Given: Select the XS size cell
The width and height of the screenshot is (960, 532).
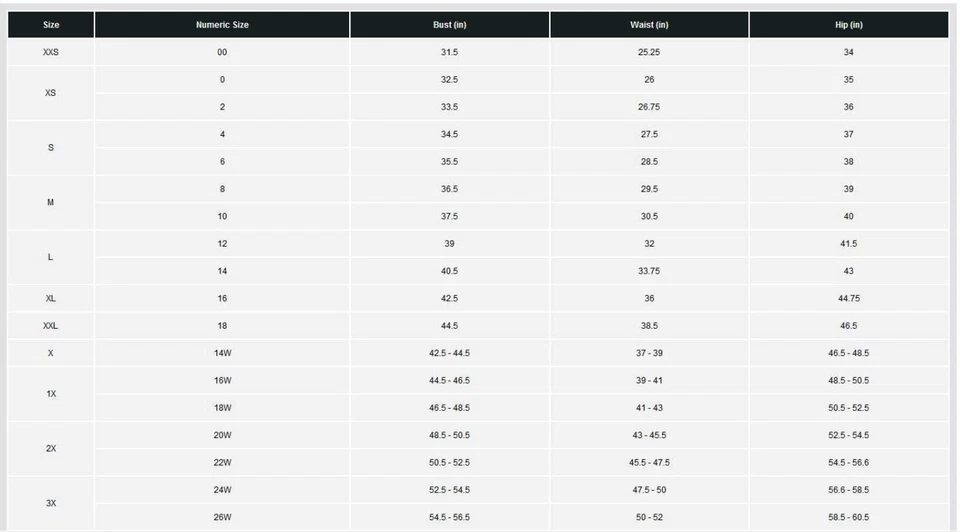Looking at the screenshot, I should click(51, 93).
